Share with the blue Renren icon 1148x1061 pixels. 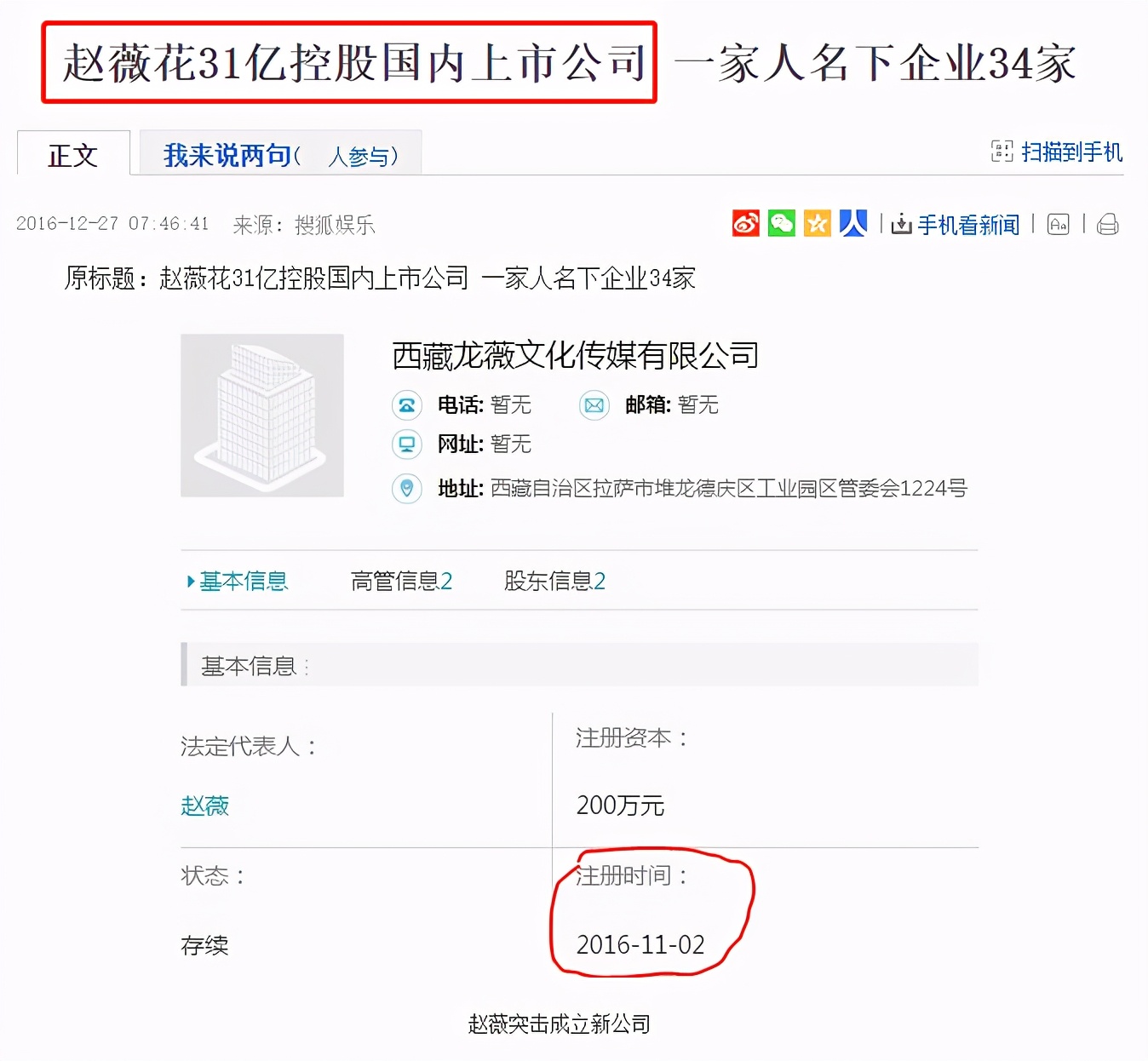[852, 223]
